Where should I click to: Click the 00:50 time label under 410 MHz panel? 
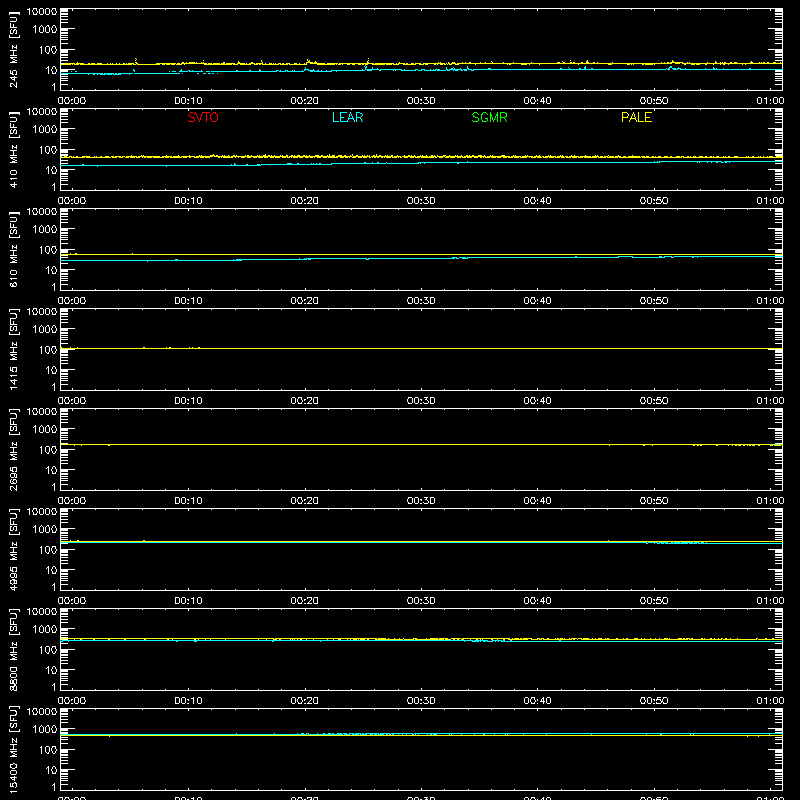coord(654,201)
